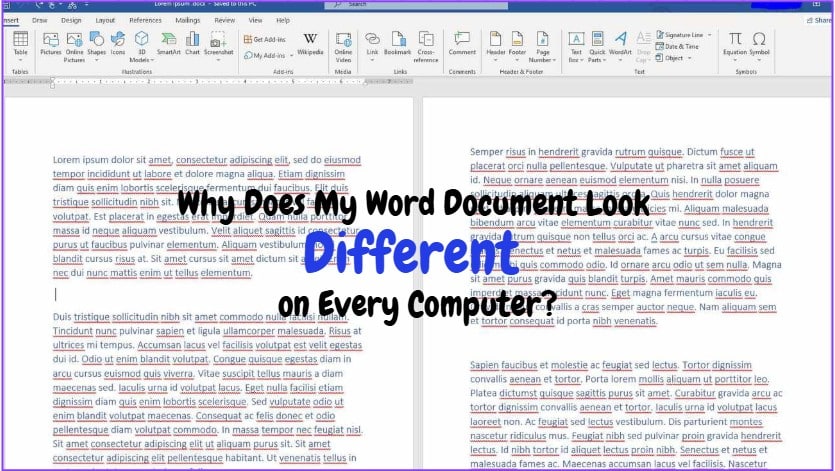This screenshot has height=471, width=835.
Task: Click the line starting 'Tincidunt nunc pulvinar sapien'
Action: pyautogui.click(x=207, y=331)
